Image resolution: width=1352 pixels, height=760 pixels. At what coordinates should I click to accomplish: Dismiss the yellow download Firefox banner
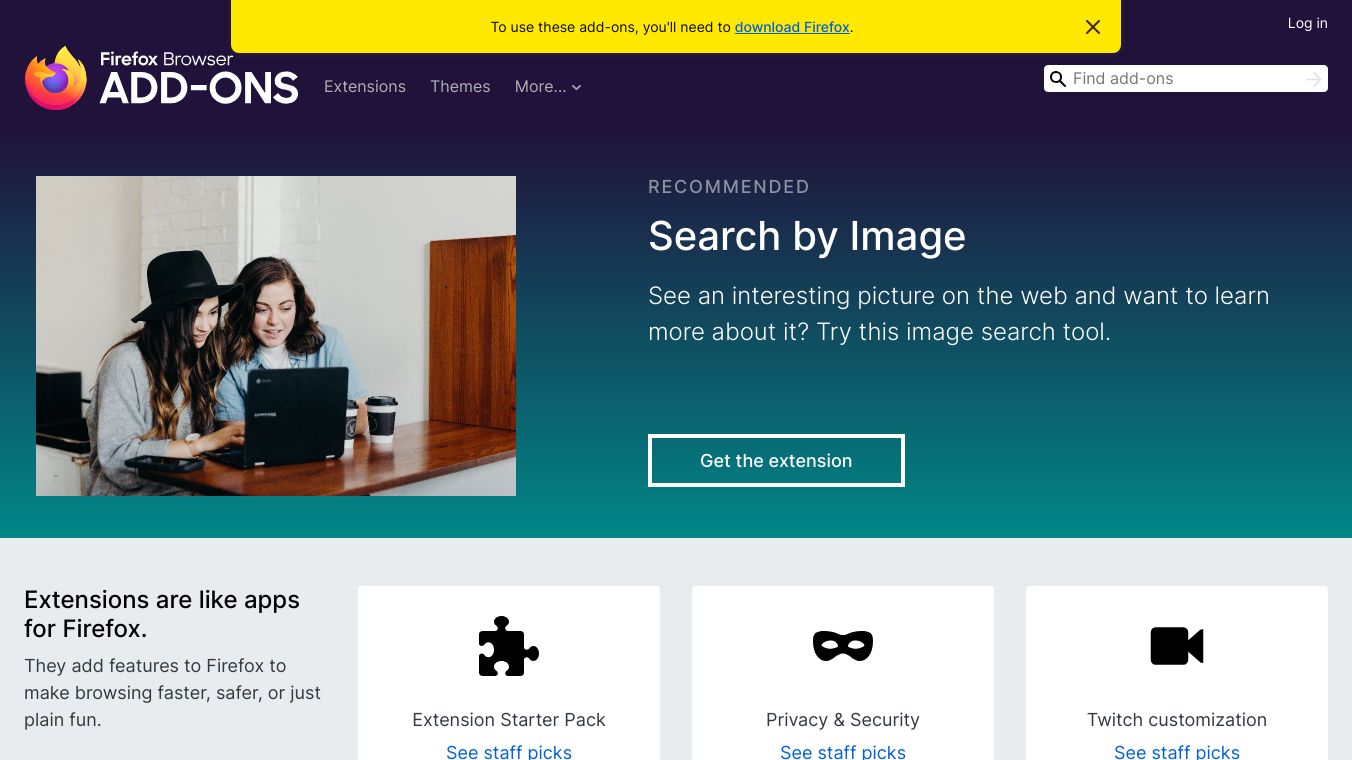(1093, 27)
